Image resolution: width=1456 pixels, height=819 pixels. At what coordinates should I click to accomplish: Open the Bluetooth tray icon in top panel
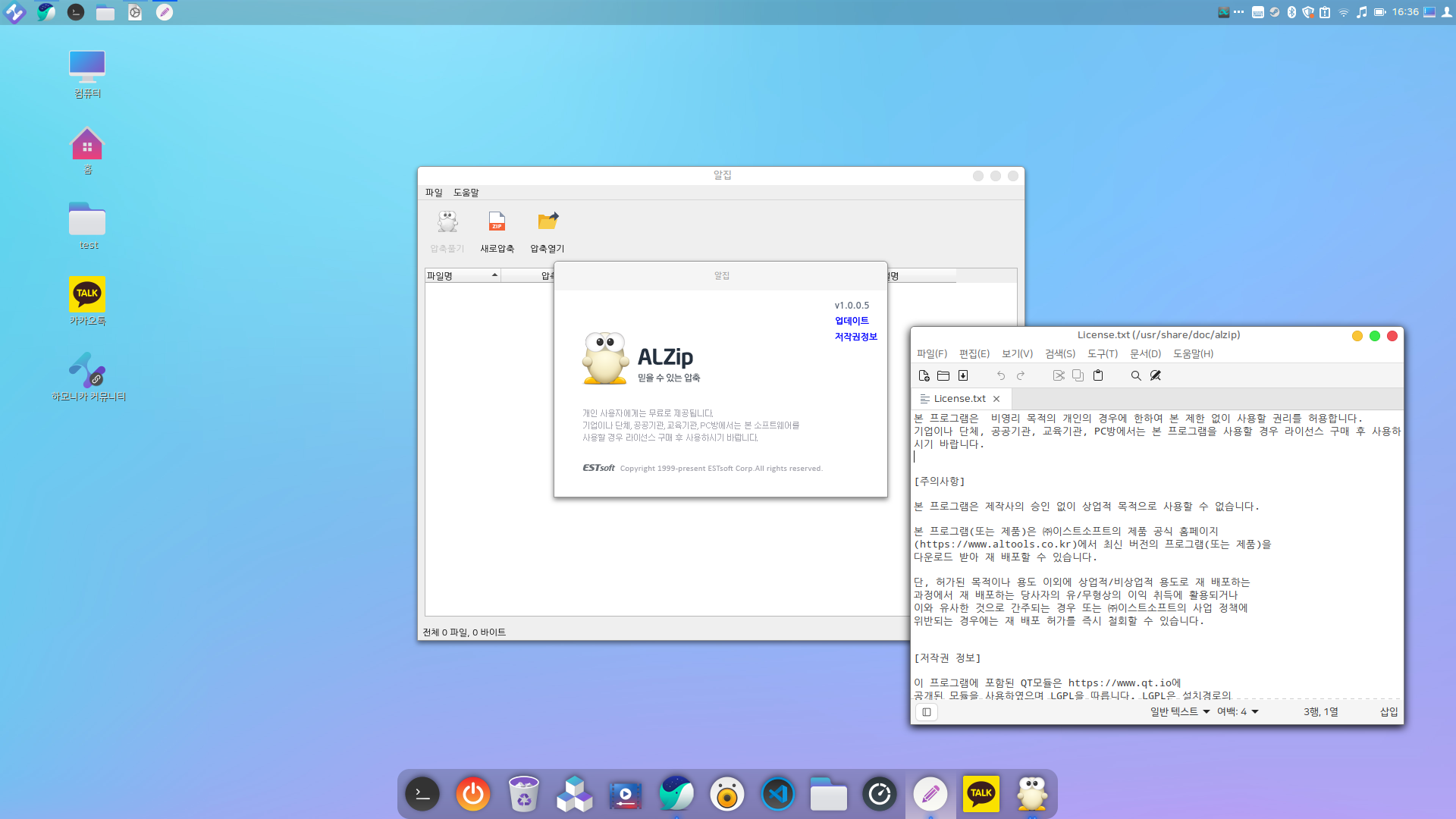tap(1291, 12)
